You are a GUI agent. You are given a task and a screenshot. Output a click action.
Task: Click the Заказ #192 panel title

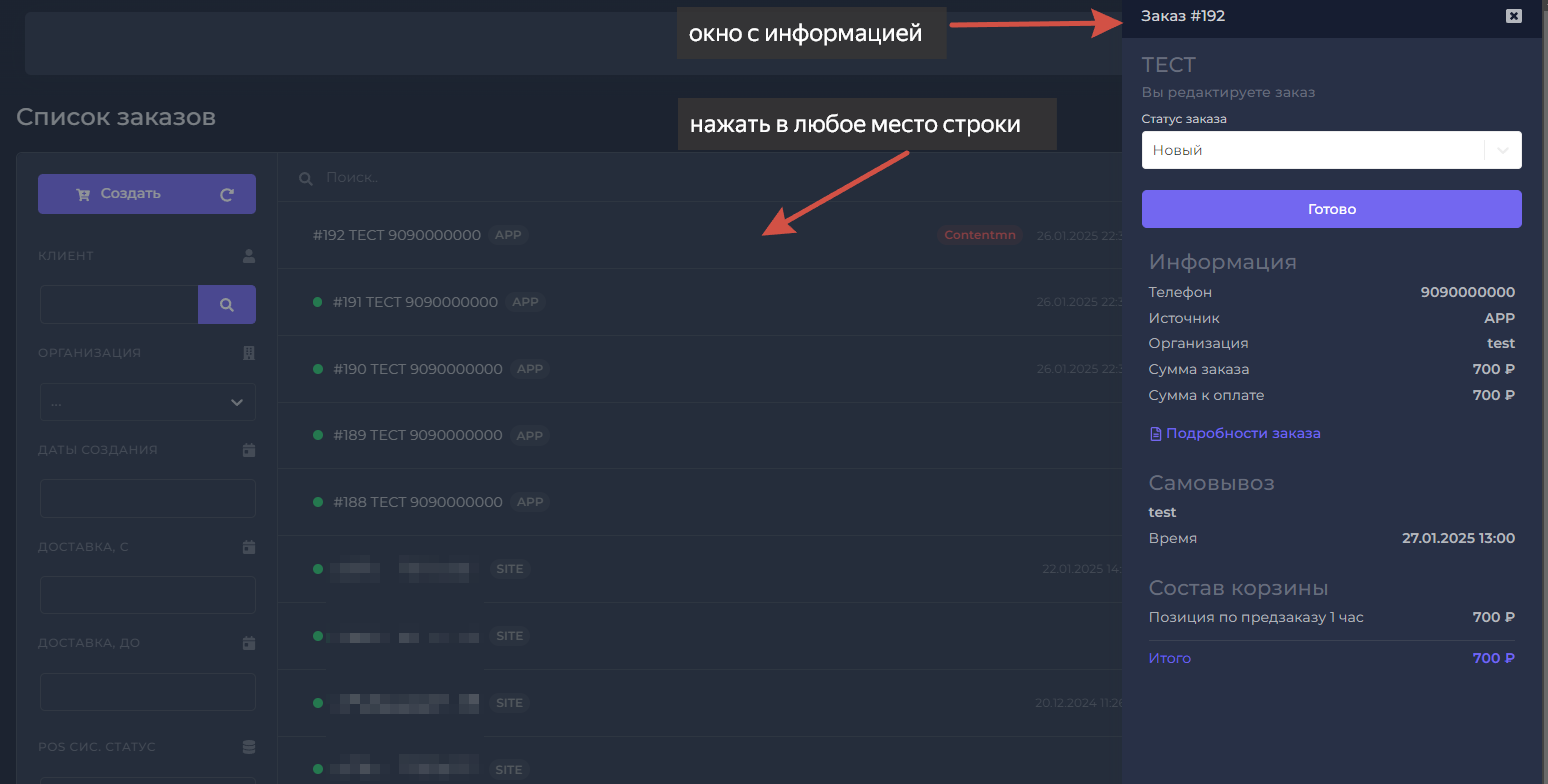1183,16
